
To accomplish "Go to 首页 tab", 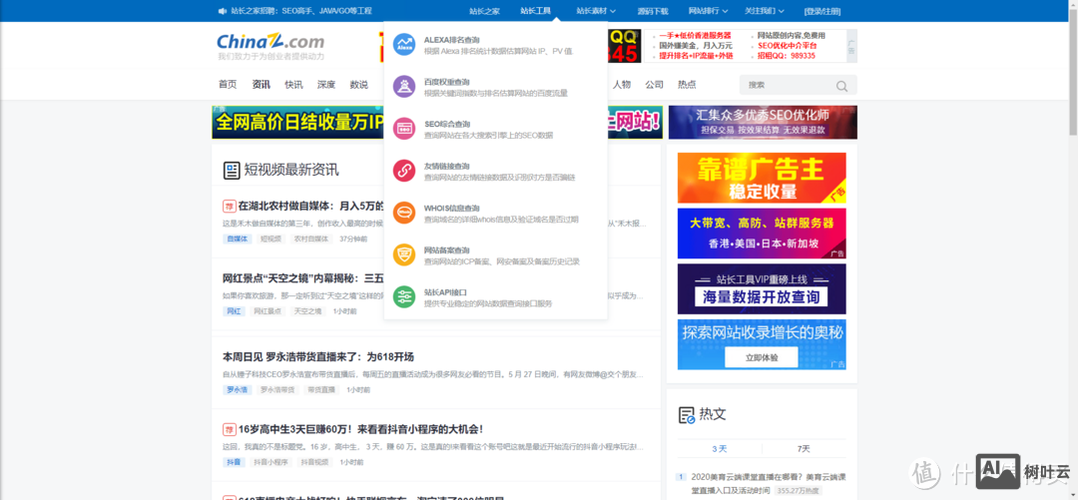I will coord(228,85).
